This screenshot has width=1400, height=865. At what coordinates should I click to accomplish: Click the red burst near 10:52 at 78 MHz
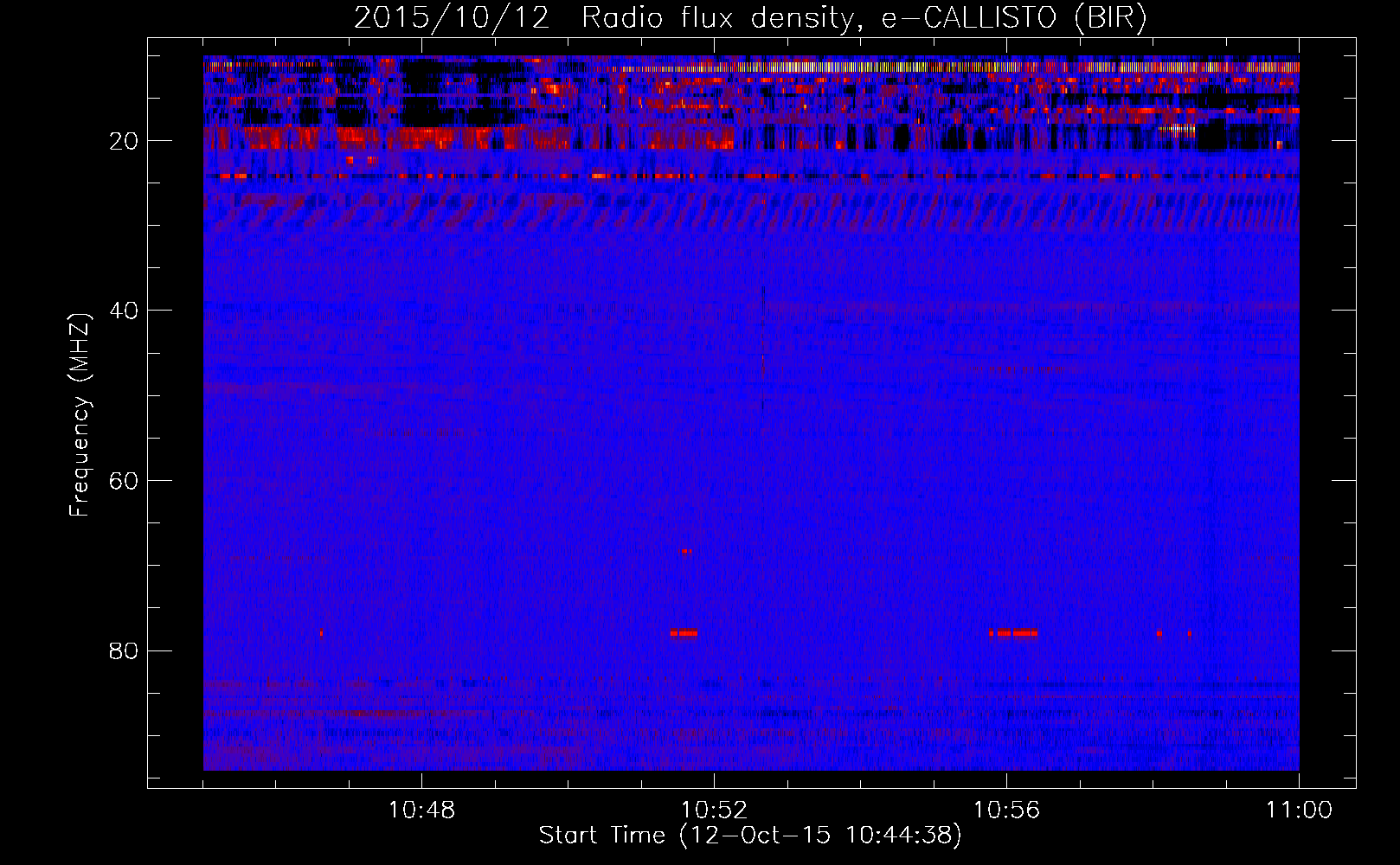tap(684, 633)
